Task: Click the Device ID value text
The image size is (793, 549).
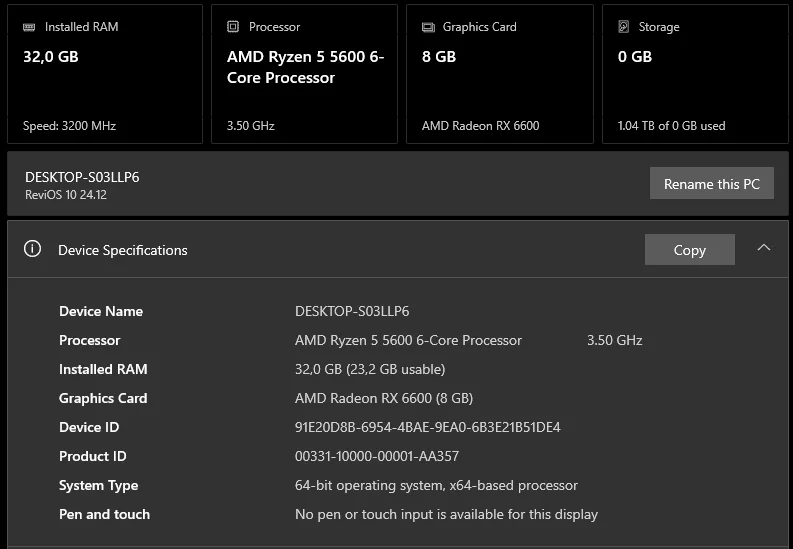Action: pyautogui.click(x=427, y=427)
